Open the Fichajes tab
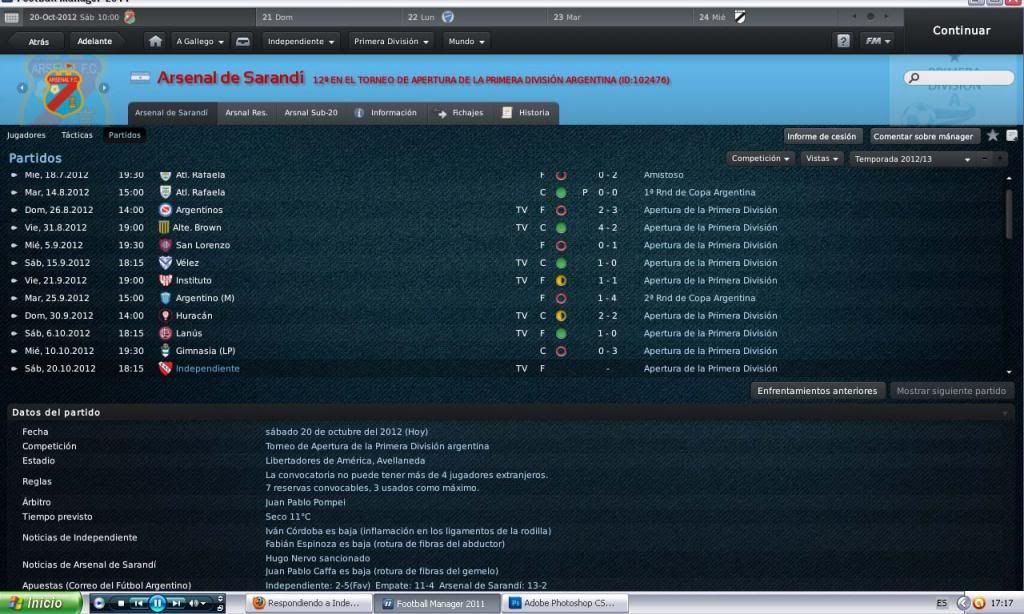This screenshot has width=1024, height=614. [x=460, y=113]
